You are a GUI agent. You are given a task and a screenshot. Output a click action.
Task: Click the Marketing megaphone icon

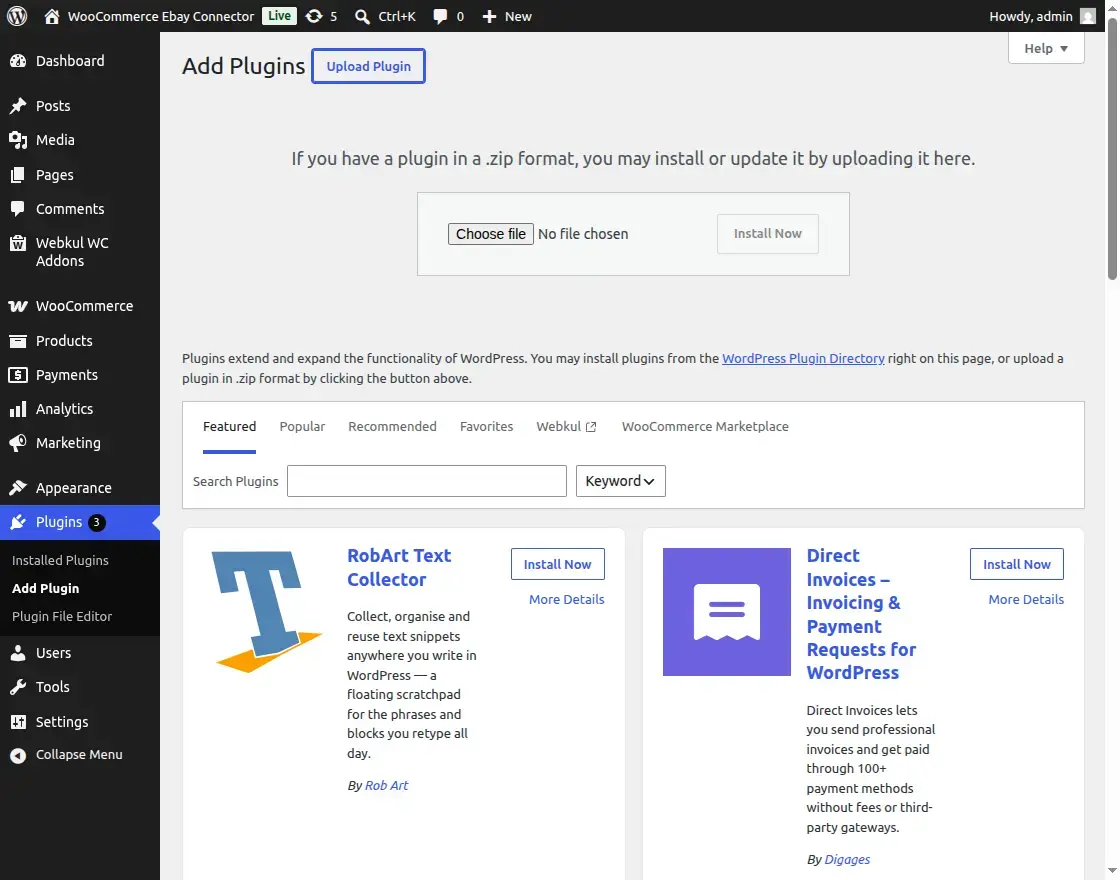click(18, 443)
